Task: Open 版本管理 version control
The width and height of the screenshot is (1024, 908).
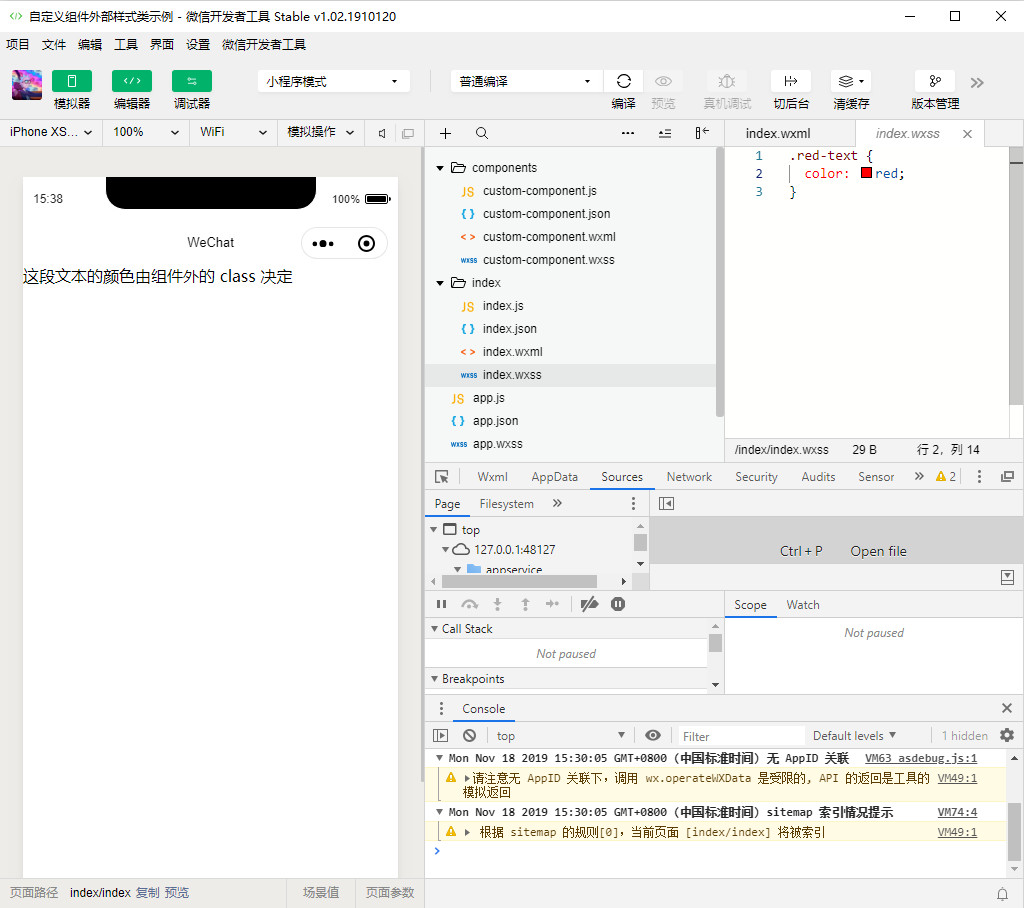Action: click(x=935, y=81)
